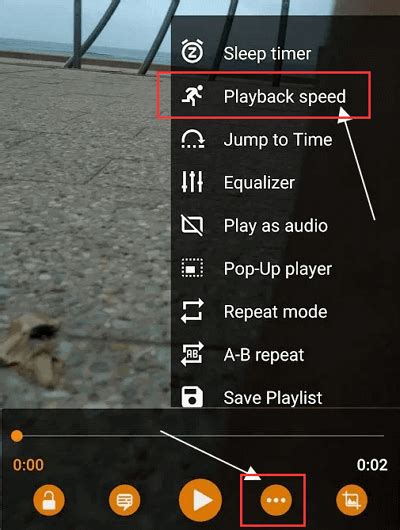Viewport: 400px width, 530px height.
Task: Click the running man Playback speed icon
Action: pyautogui.click(x=192, y=95)
